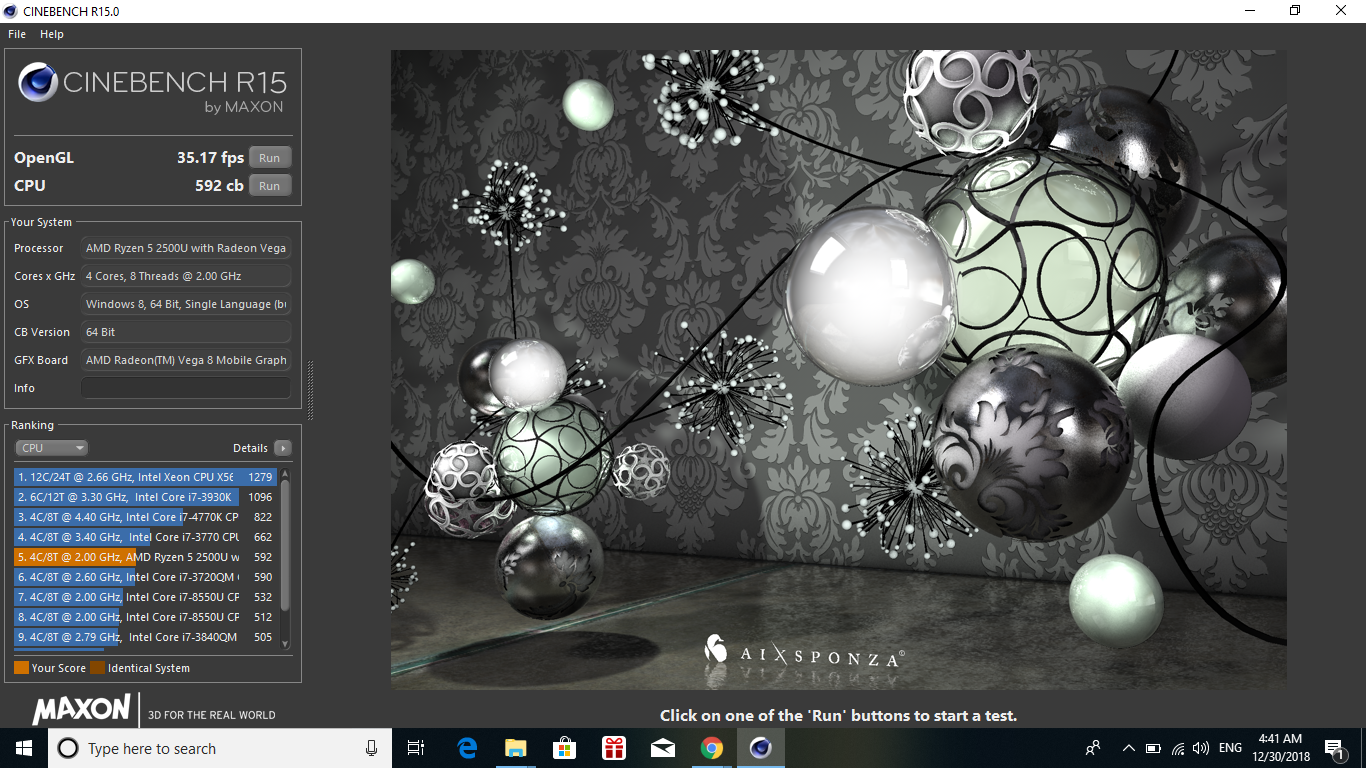
Task: Click the taskbar search box
Action: click(x=220, y=748)
